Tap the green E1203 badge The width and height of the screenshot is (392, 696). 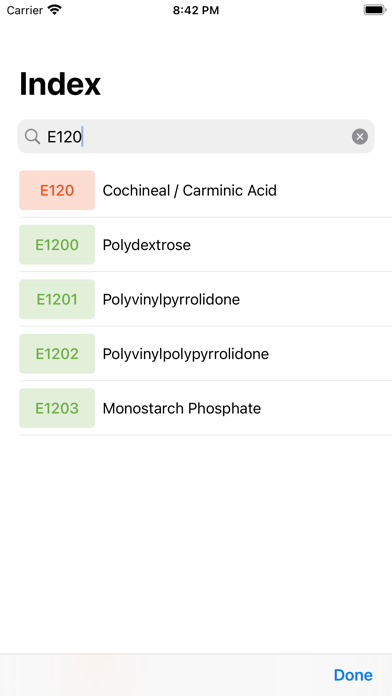pos(57,408)
